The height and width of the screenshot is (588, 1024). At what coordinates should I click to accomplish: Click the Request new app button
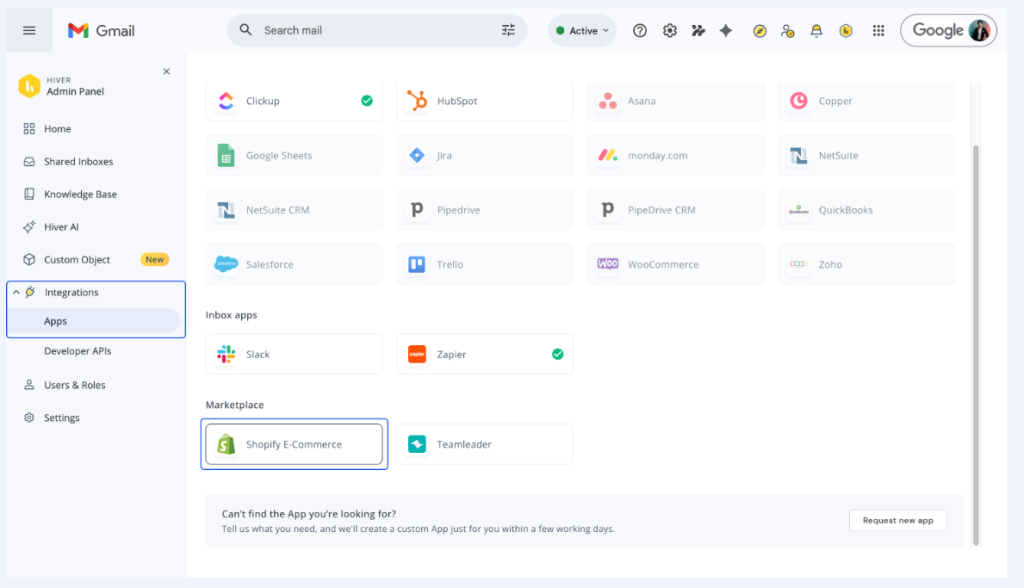tap(898, 520)
